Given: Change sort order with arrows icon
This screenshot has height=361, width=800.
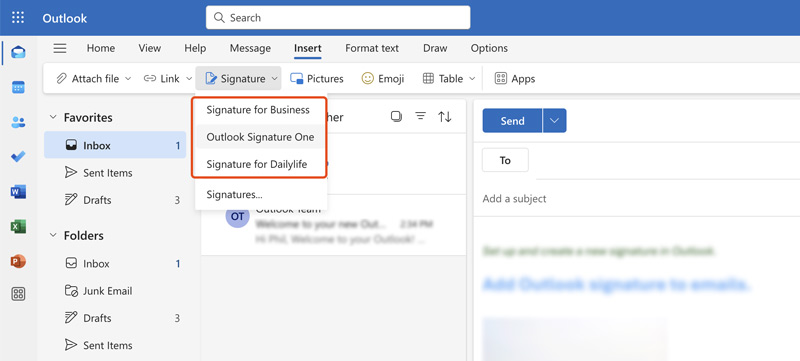Looking at the screenshot, I should click(445, 116).
